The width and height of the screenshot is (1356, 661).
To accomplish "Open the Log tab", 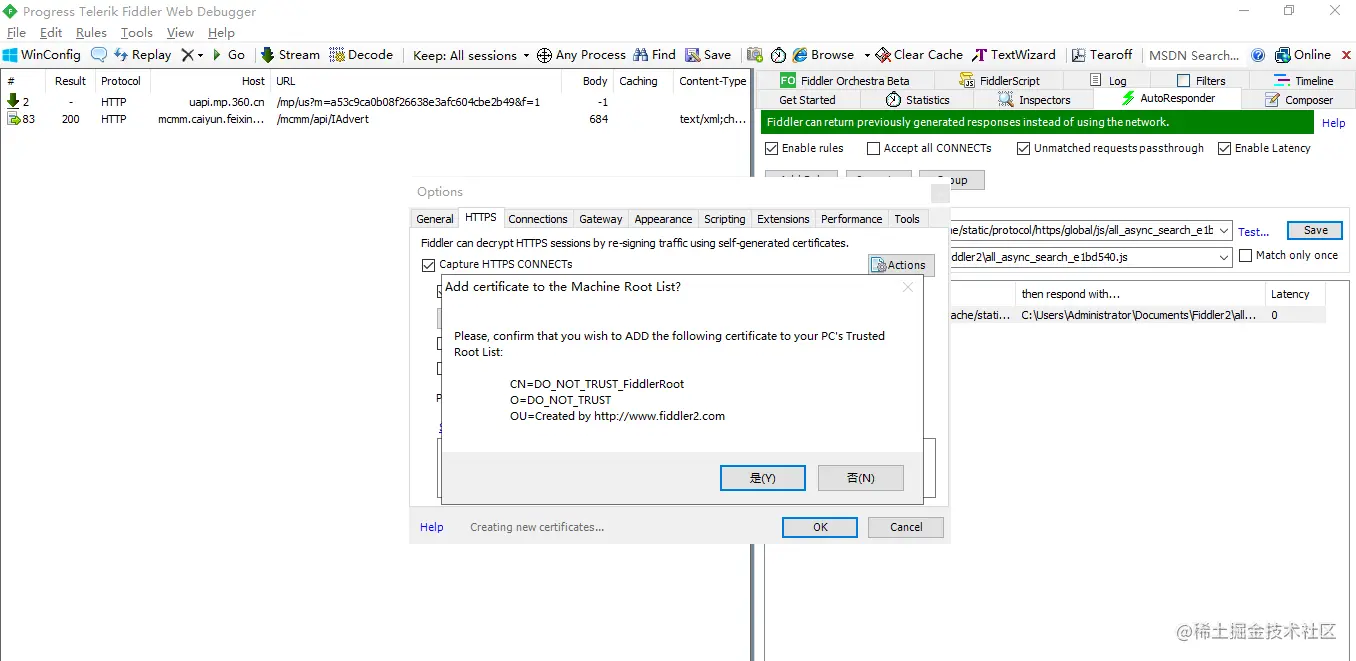I will click(x=1108, y=81).
